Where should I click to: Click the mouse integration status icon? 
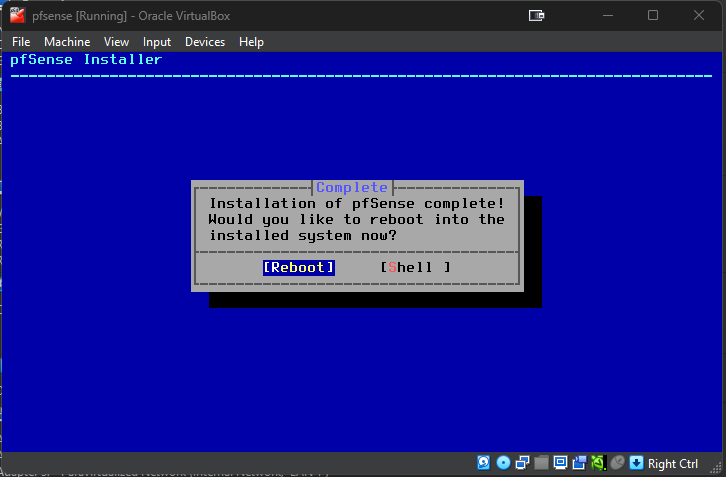point(617,463)
